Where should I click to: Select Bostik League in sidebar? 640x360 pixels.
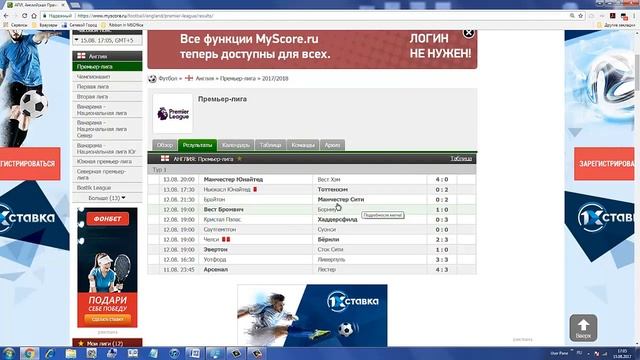point(107,187)
